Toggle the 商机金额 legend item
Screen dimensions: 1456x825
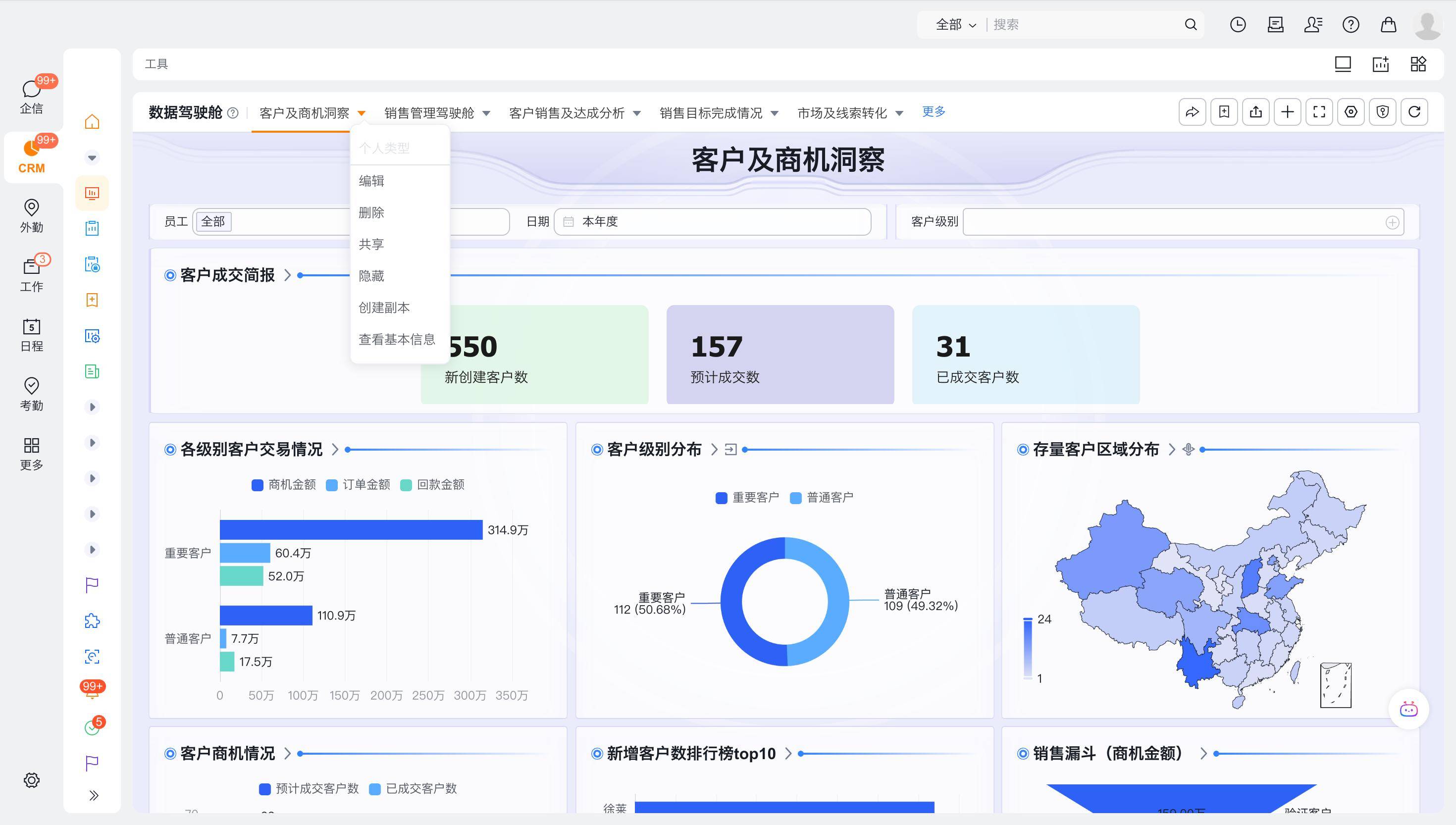coord(284,484)
